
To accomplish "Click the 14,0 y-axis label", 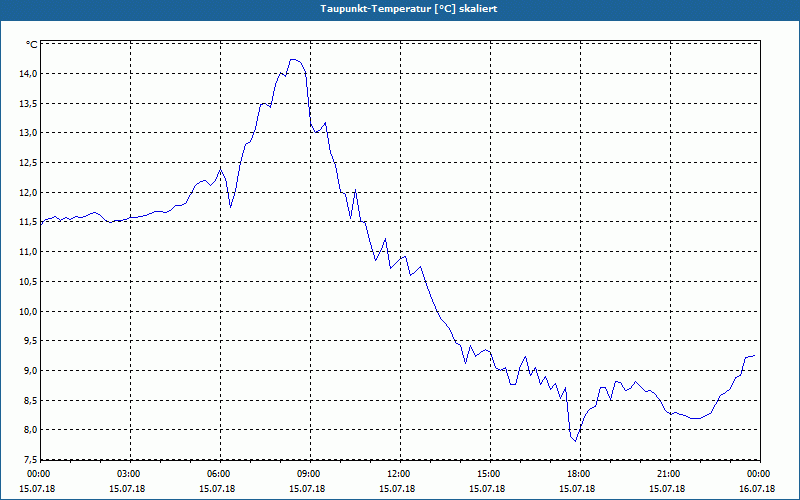I will (28, 74).
